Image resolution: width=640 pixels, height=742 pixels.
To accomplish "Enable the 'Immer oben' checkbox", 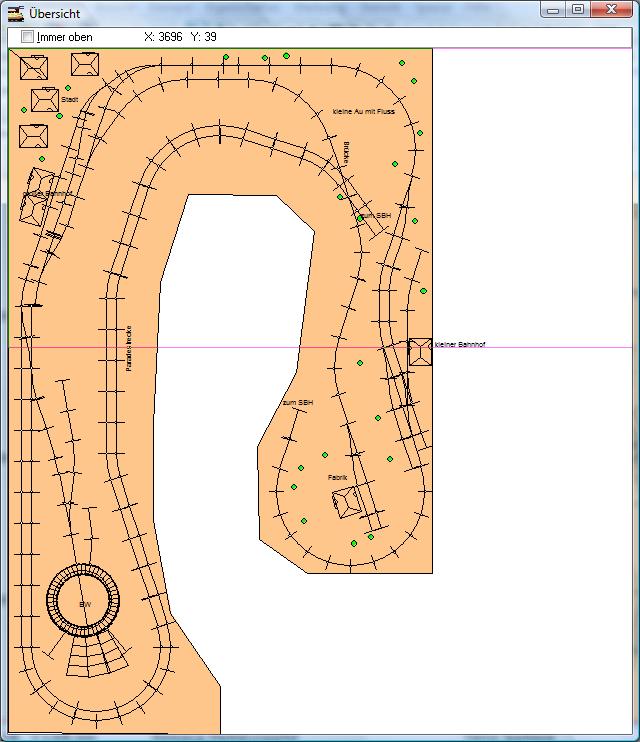I will (x=28, y=37).
